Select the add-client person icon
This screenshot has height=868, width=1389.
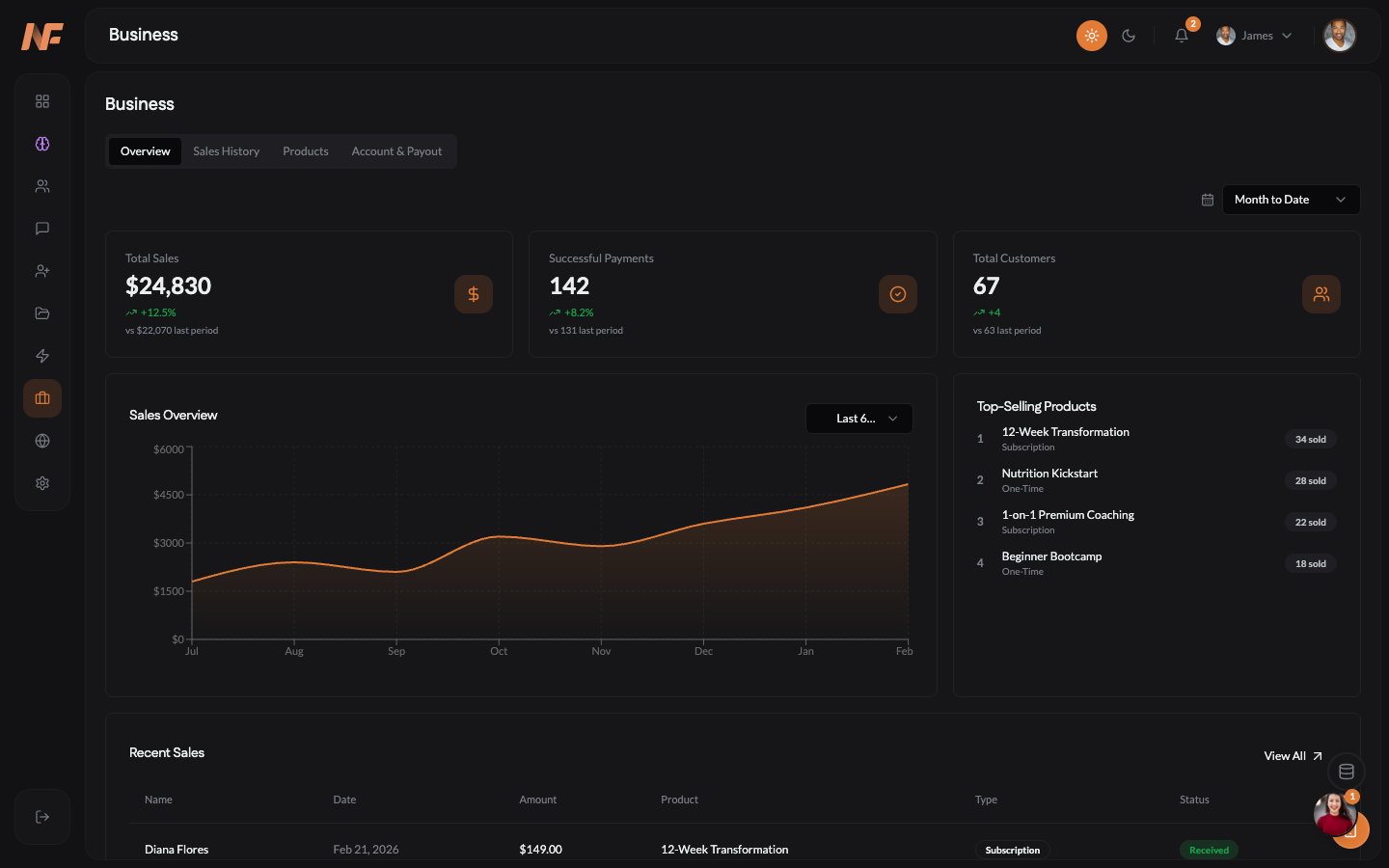click(x=41, y=270)
